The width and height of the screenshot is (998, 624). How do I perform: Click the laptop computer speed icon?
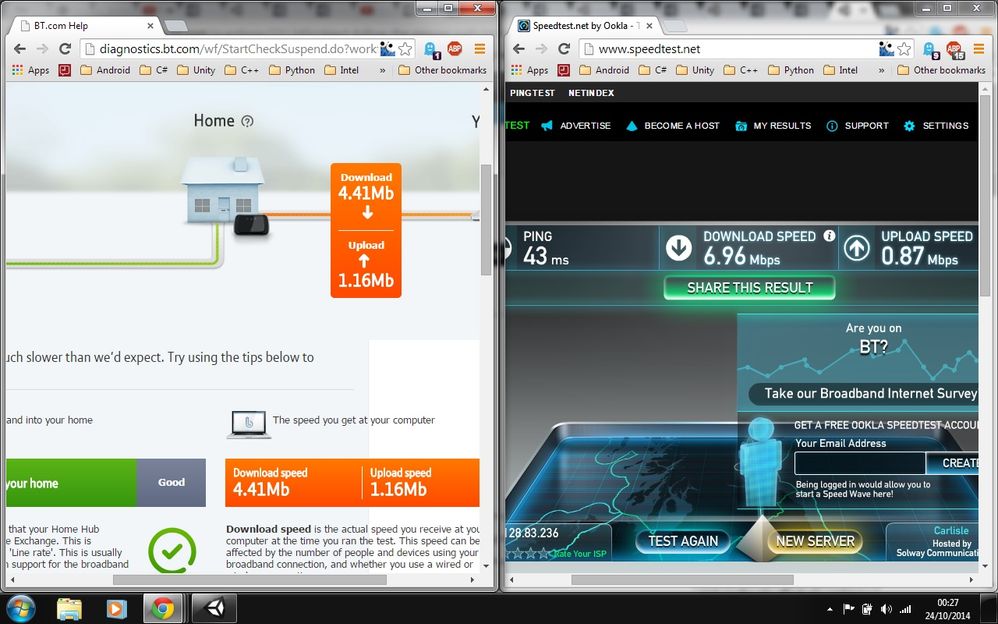click(x=249, y=425)
